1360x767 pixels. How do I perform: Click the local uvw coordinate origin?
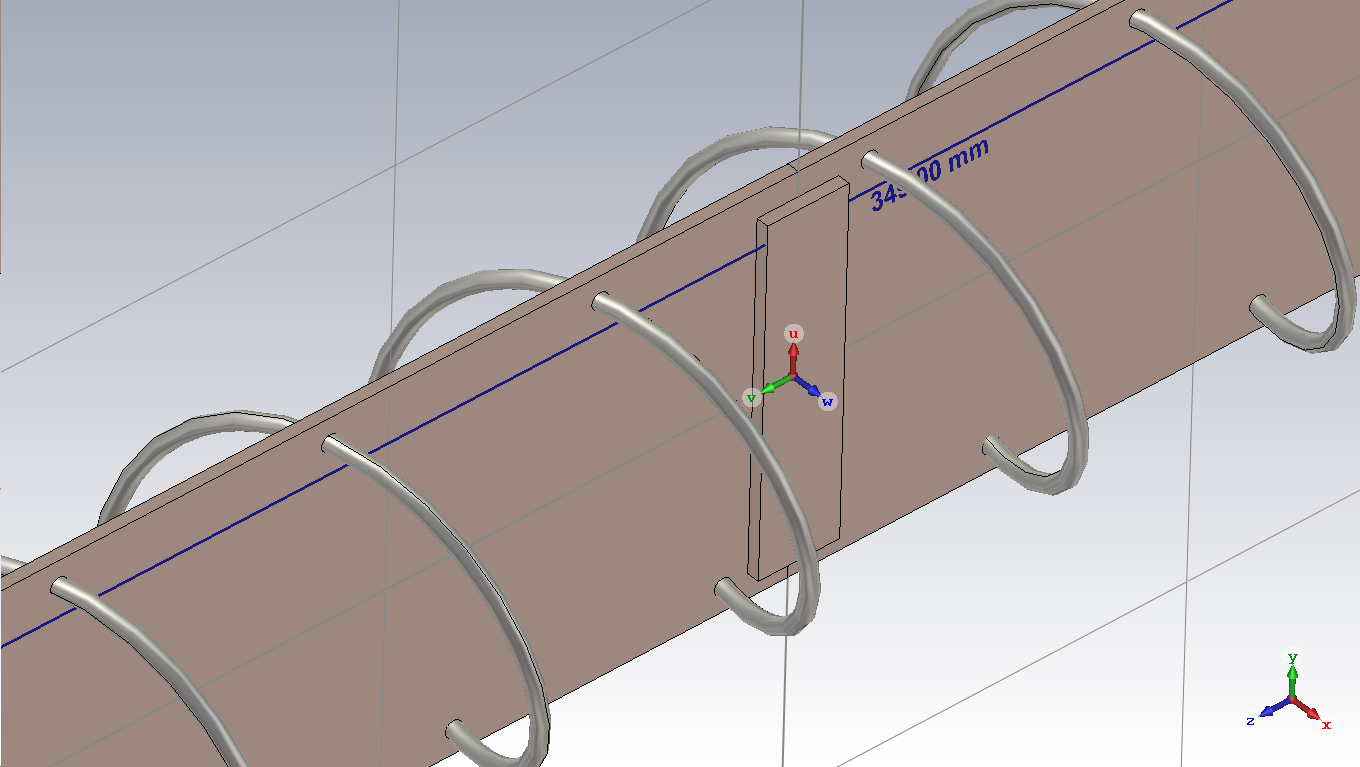tap(793, 377)
